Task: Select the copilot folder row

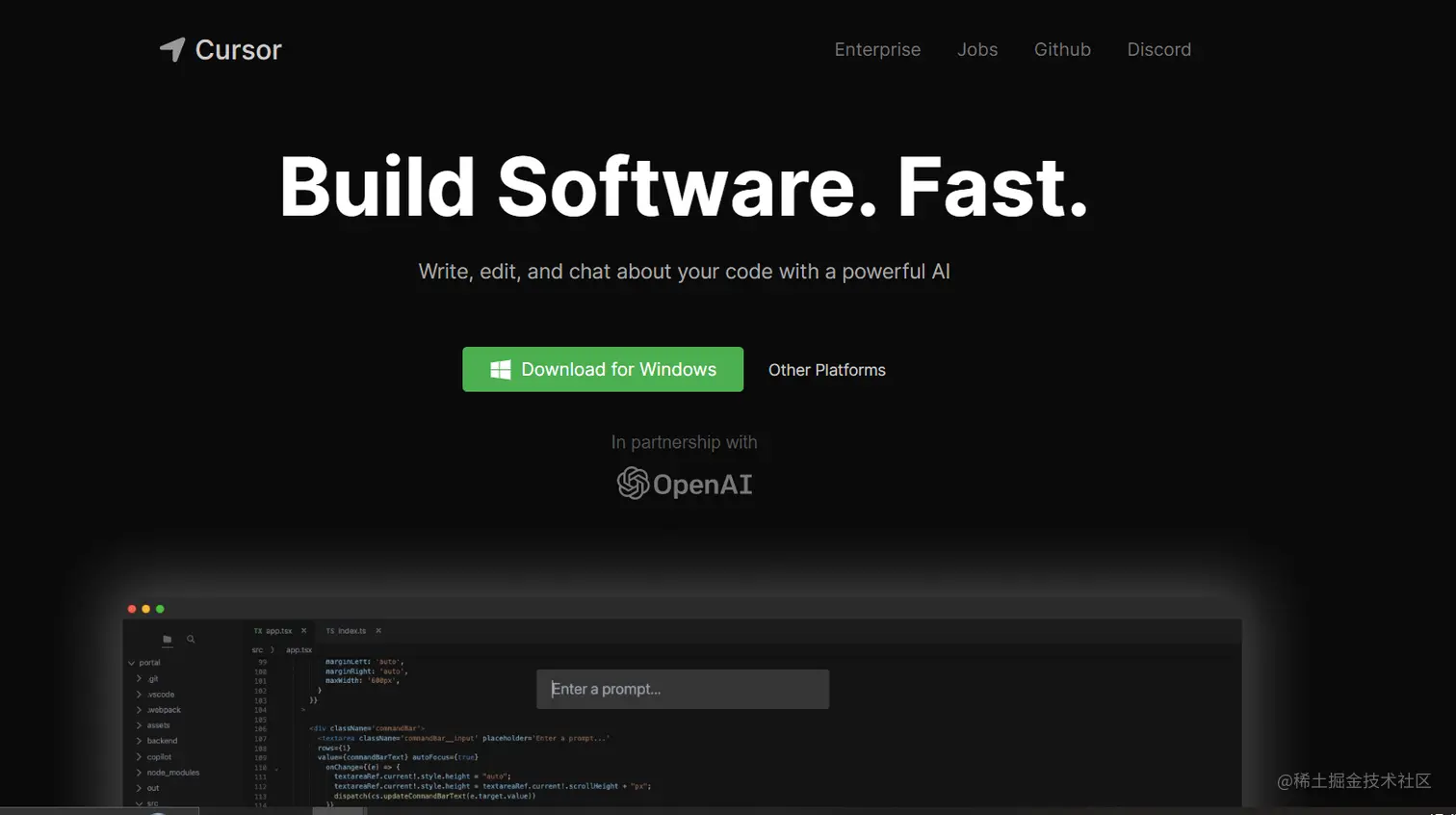Action: [x=159, y=757]
